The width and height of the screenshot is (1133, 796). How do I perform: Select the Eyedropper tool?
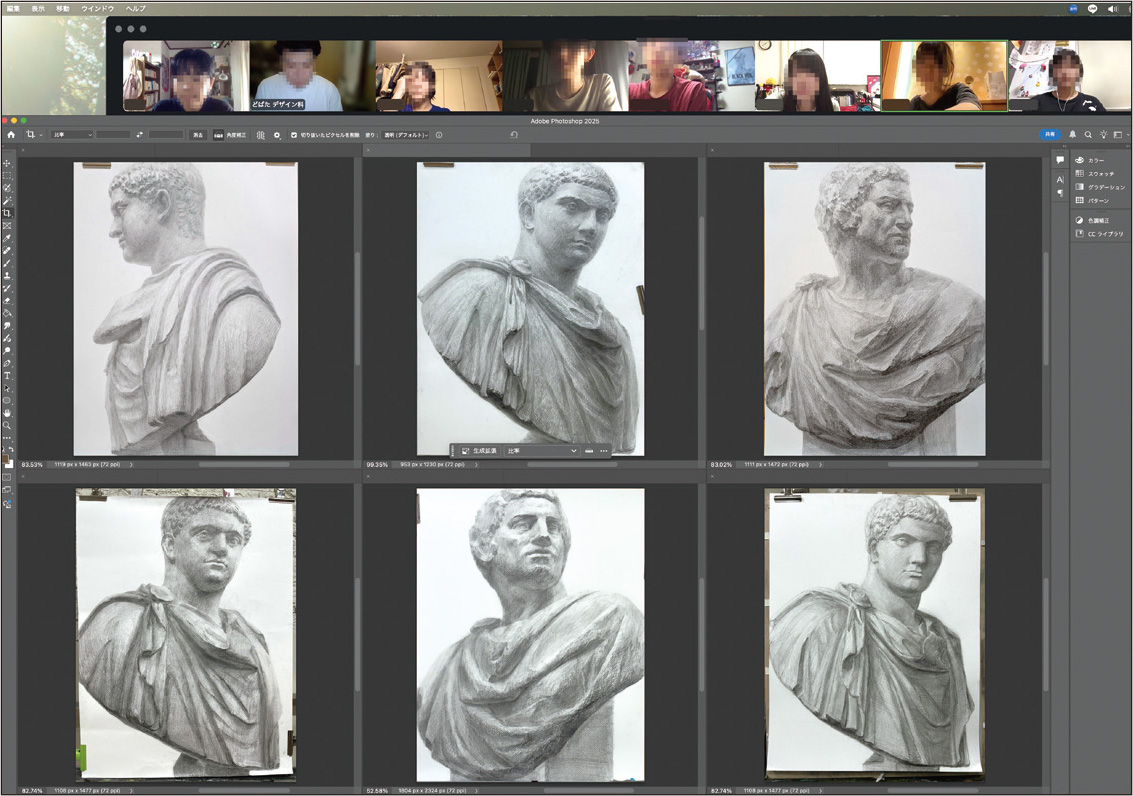click(7, 238)
